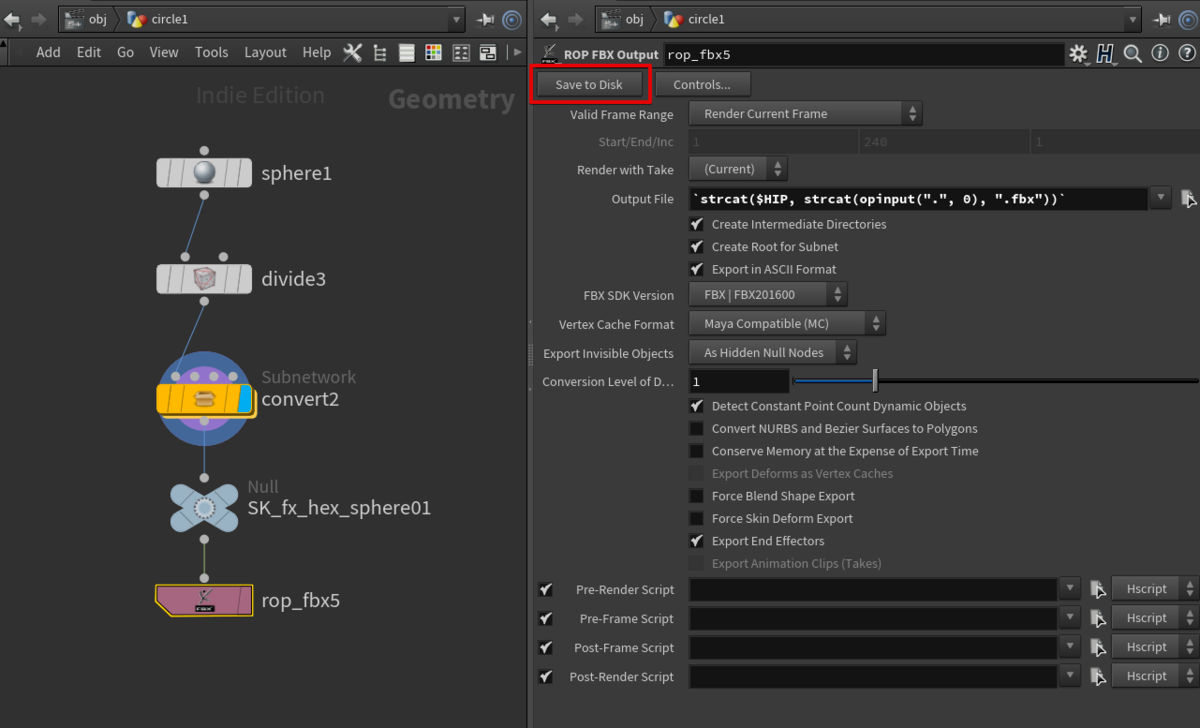The height and width of the screenshot is (728, 1200).
Task: Select the convert2 subnetwork node
Action: click(x=204, y=399)
